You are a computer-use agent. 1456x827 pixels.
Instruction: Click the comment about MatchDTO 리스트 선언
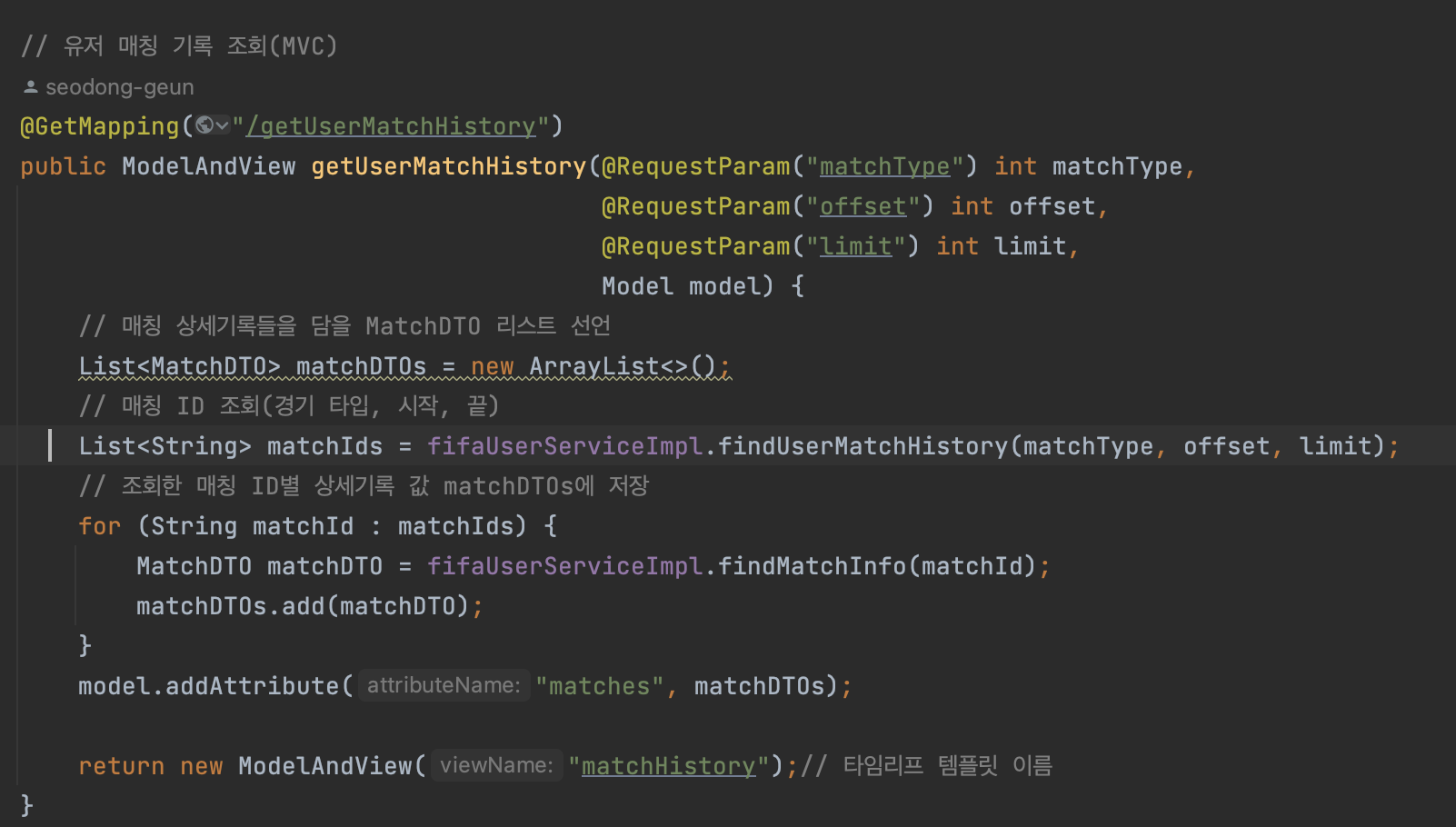pos(344,326)
